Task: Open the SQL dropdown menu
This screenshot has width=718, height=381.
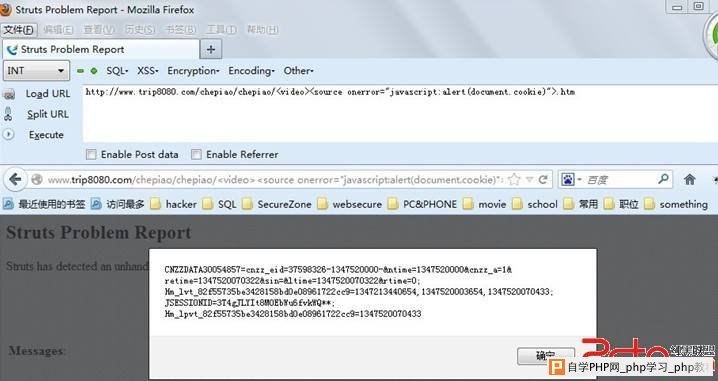Action: [117, 71]
